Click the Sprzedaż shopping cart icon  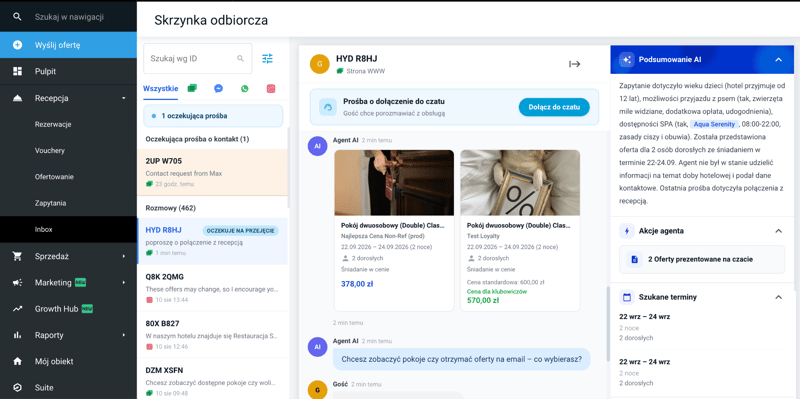pyautogui.click(x=17, y=256)
